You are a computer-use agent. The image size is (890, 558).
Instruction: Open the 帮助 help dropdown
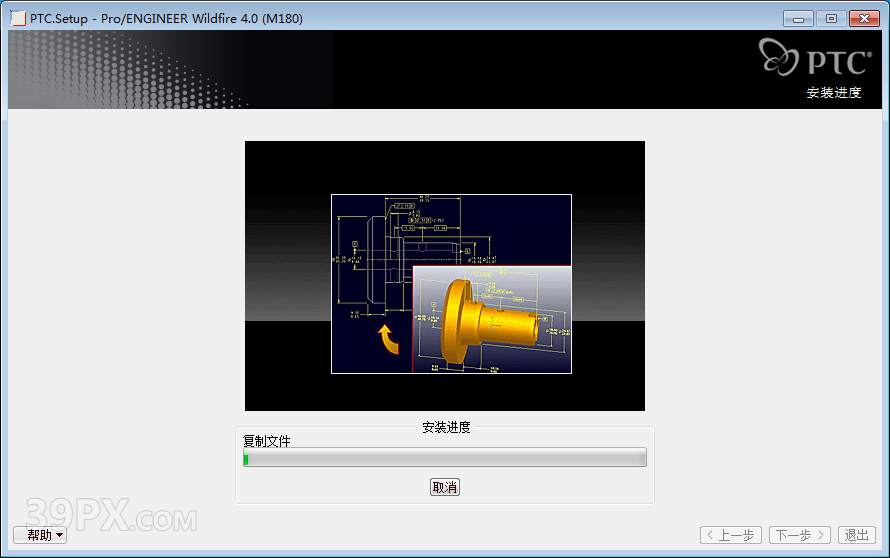click(x=40, y=535)
